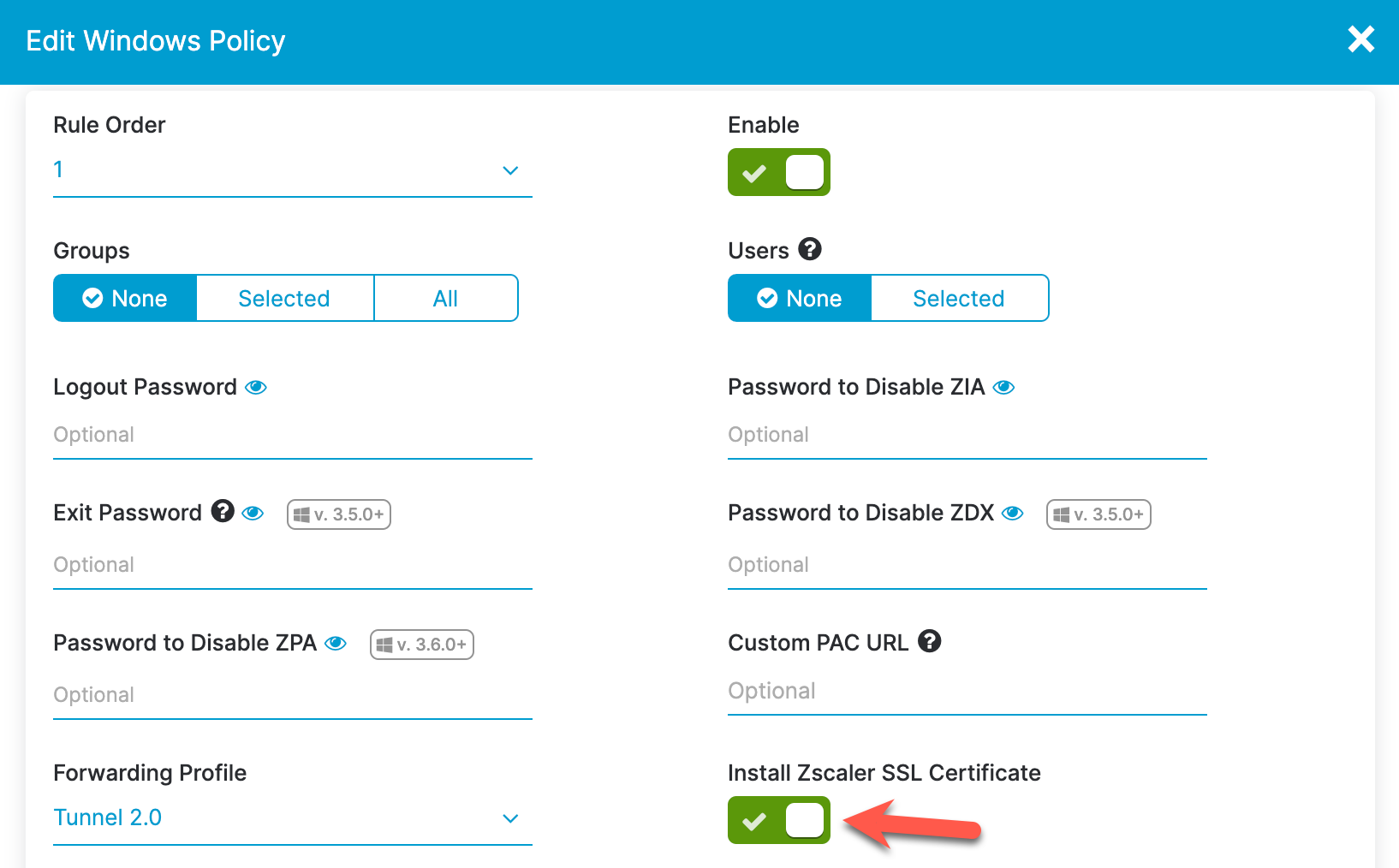This screenshot has height=868, width=1399.
Task: Show Password to Disable ZDX with eye icon
Action: (x=1012, y=513)
